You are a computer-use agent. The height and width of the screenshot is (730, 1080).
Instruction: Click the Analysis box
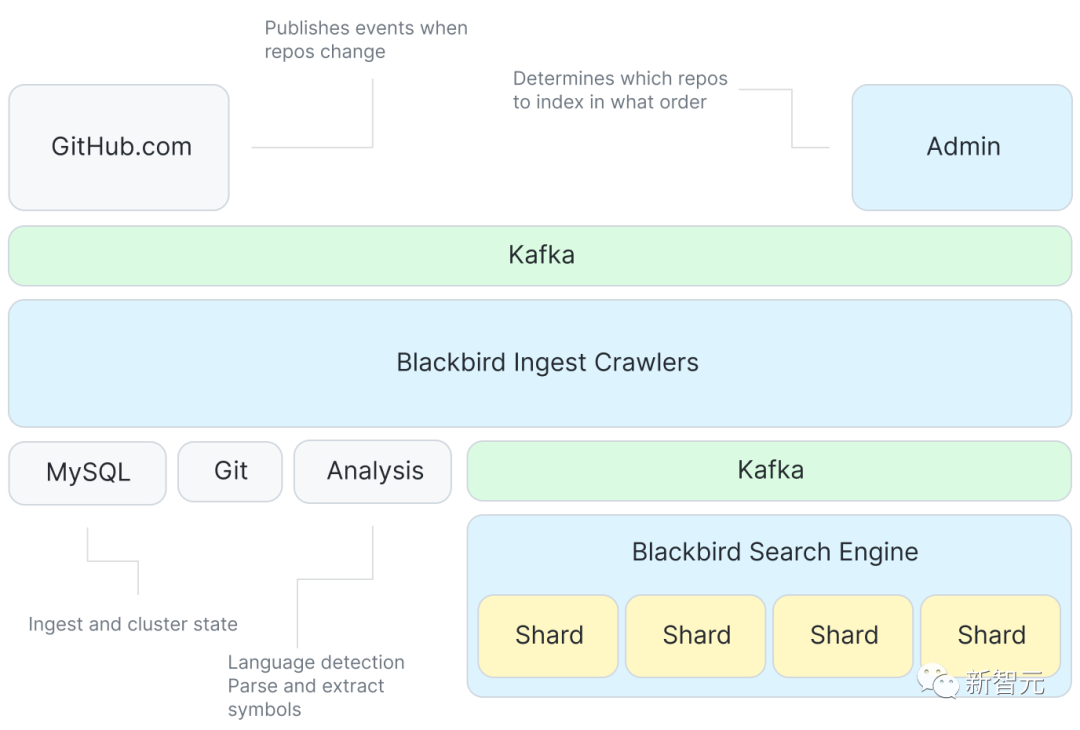[x=375, y=471]
